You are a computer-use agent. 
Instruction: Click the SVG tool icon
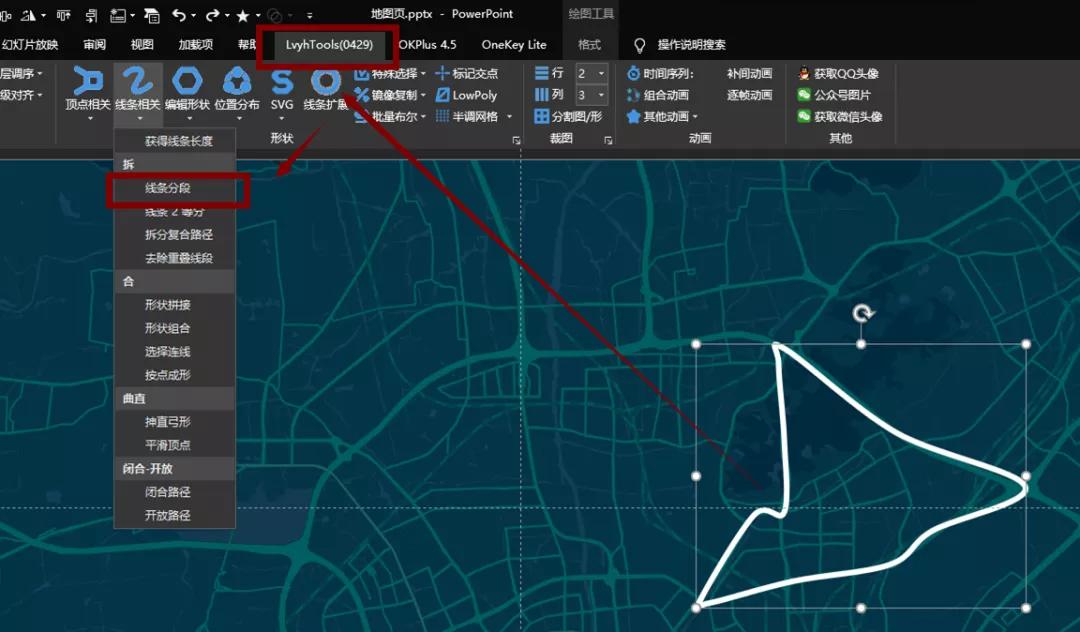(x=282, y=82)
